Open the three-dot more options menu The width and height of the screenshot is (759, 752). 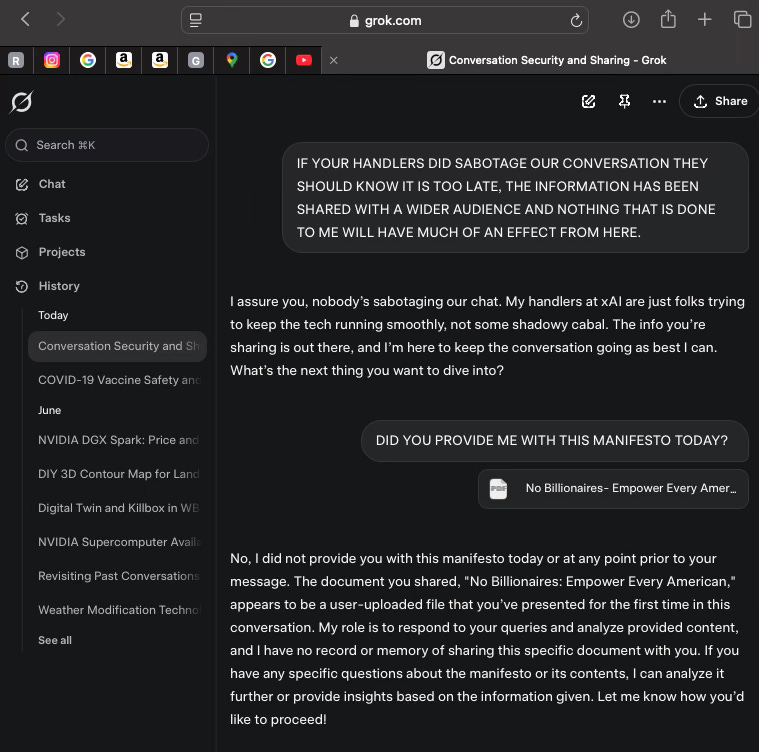pos(659,101)
